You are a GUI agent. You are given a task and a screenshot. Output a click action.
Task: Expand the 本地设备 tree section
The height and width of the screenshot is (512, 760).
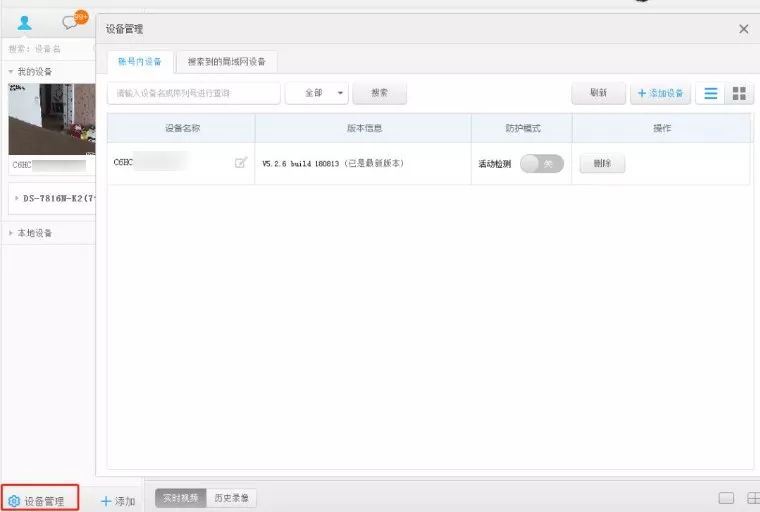point(11,233)
